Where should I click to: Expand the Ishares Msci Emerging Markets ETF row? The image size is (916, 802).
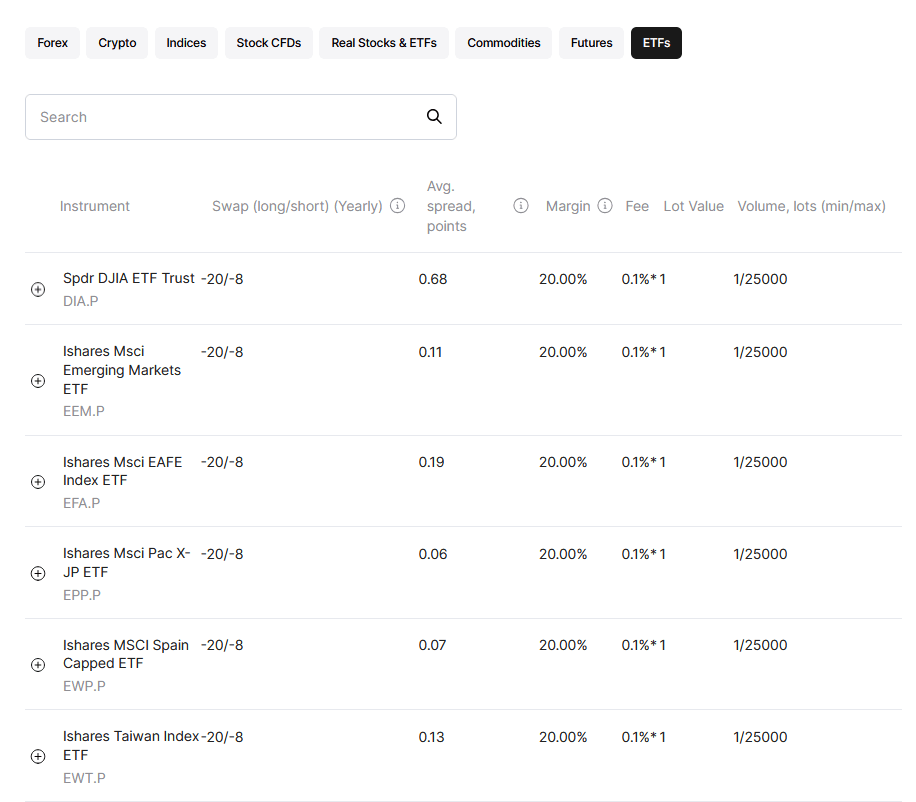tap(37, 381)
